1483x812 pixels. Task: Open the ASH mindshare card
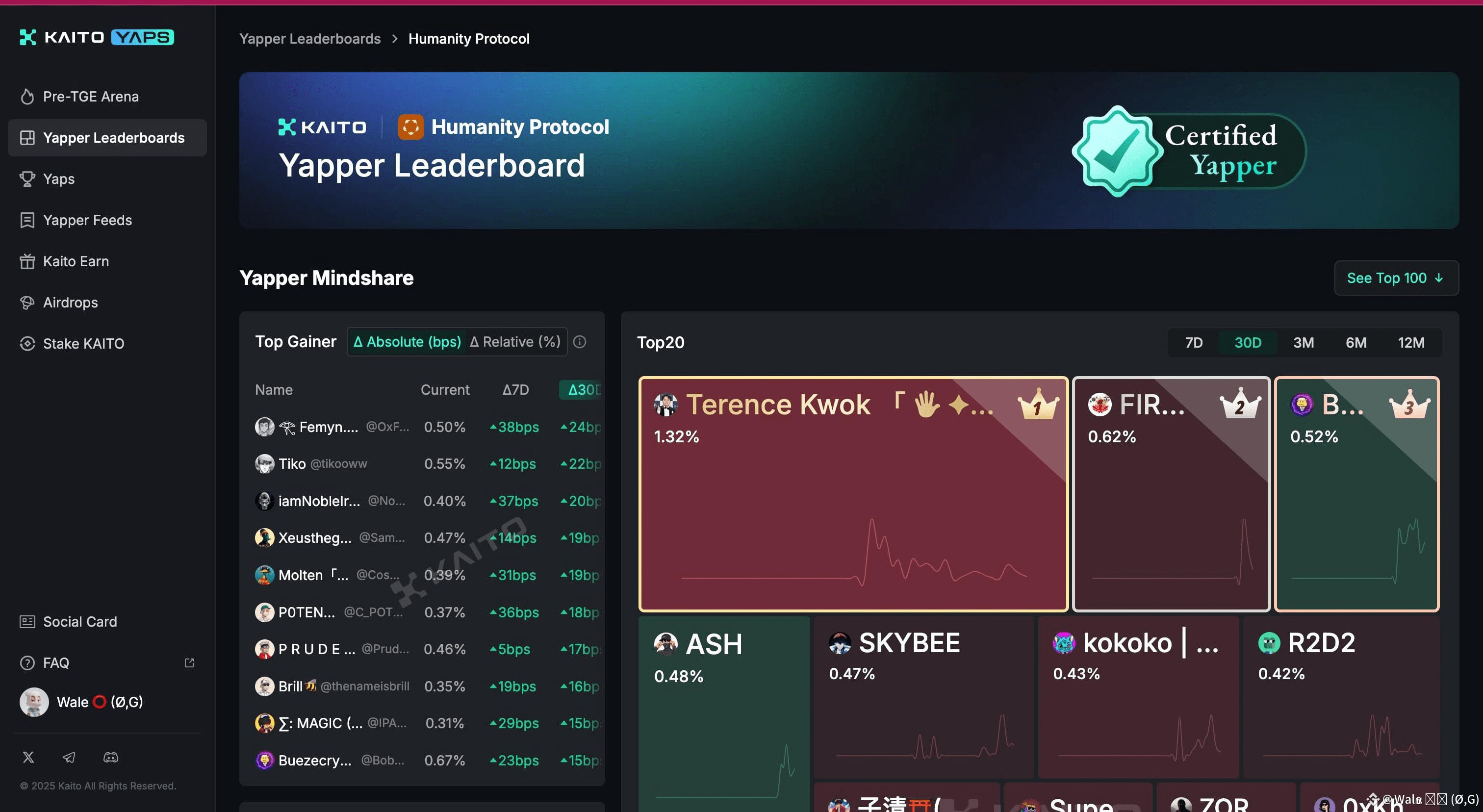coord(724,713)
